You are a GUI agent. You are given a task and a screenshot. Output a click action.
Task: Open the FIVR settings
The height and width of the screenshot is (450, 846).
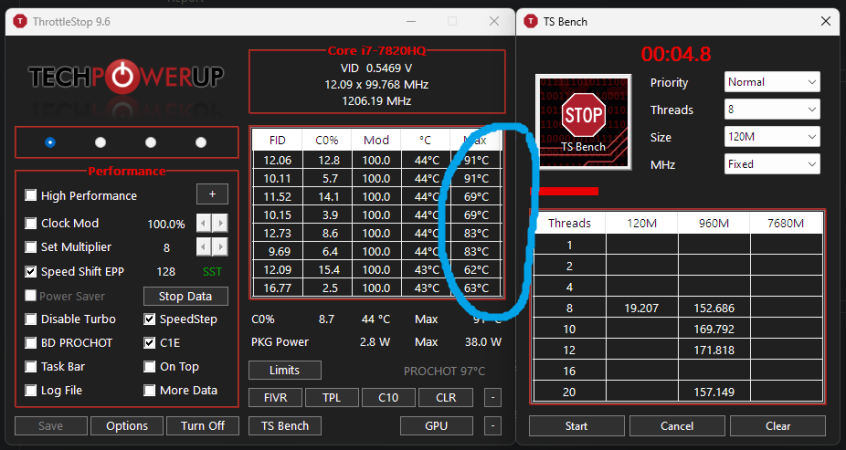coord(275,398)
